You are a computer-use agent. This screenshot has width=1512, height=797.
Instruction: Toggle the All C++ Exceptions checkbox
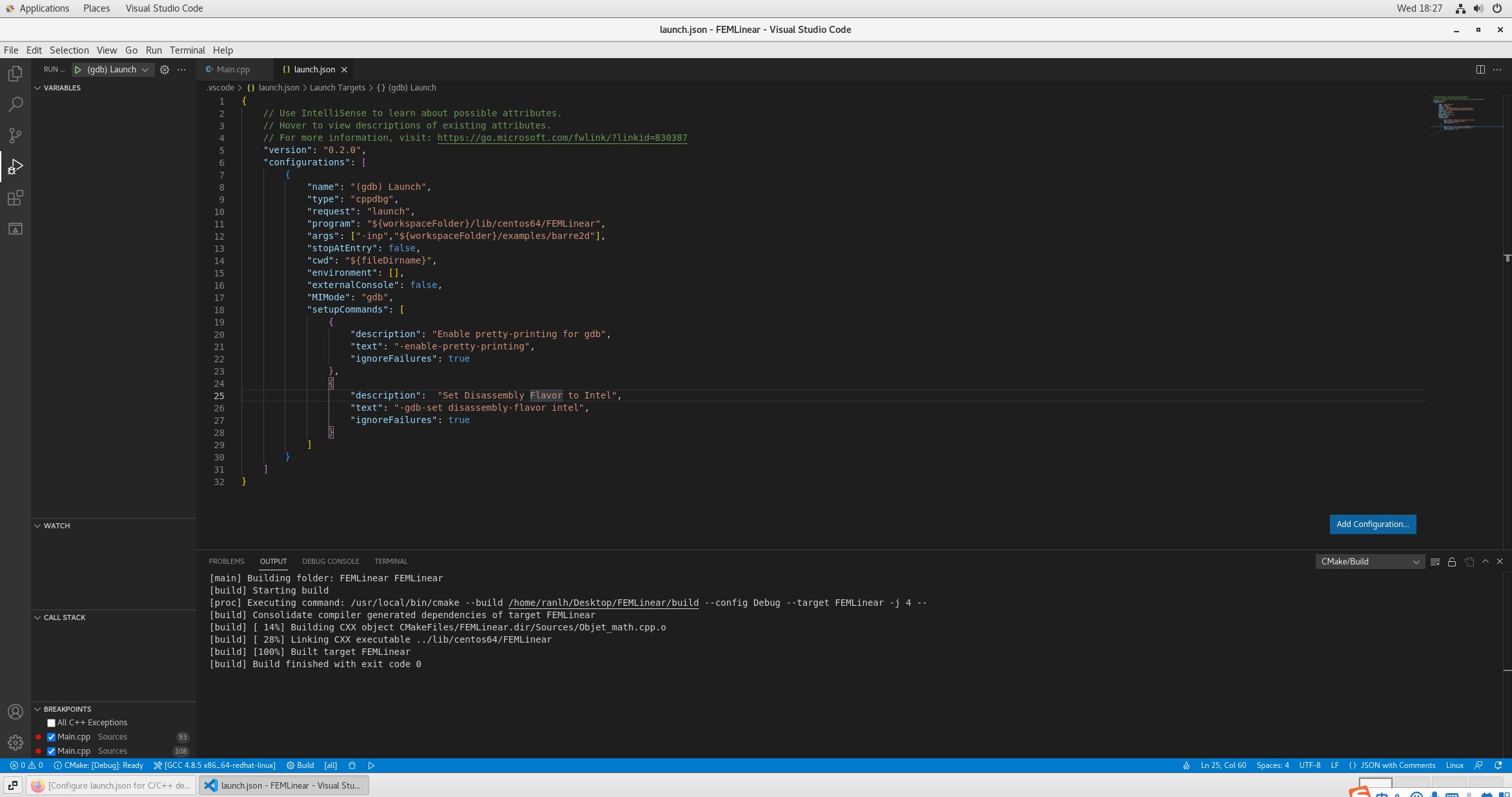51,723
